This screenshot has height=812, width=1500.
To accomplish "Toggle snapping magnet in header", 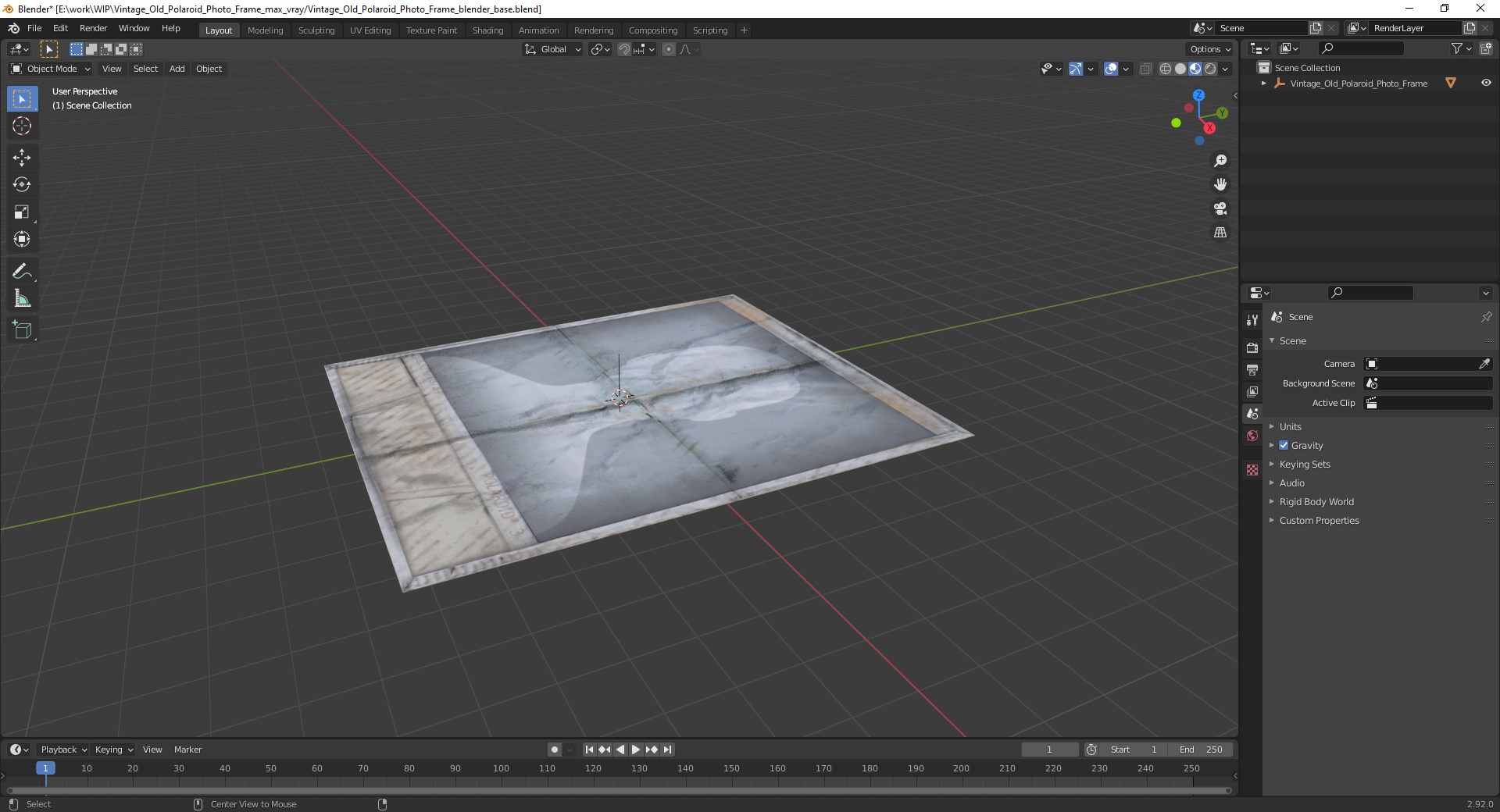I will 623,49.
